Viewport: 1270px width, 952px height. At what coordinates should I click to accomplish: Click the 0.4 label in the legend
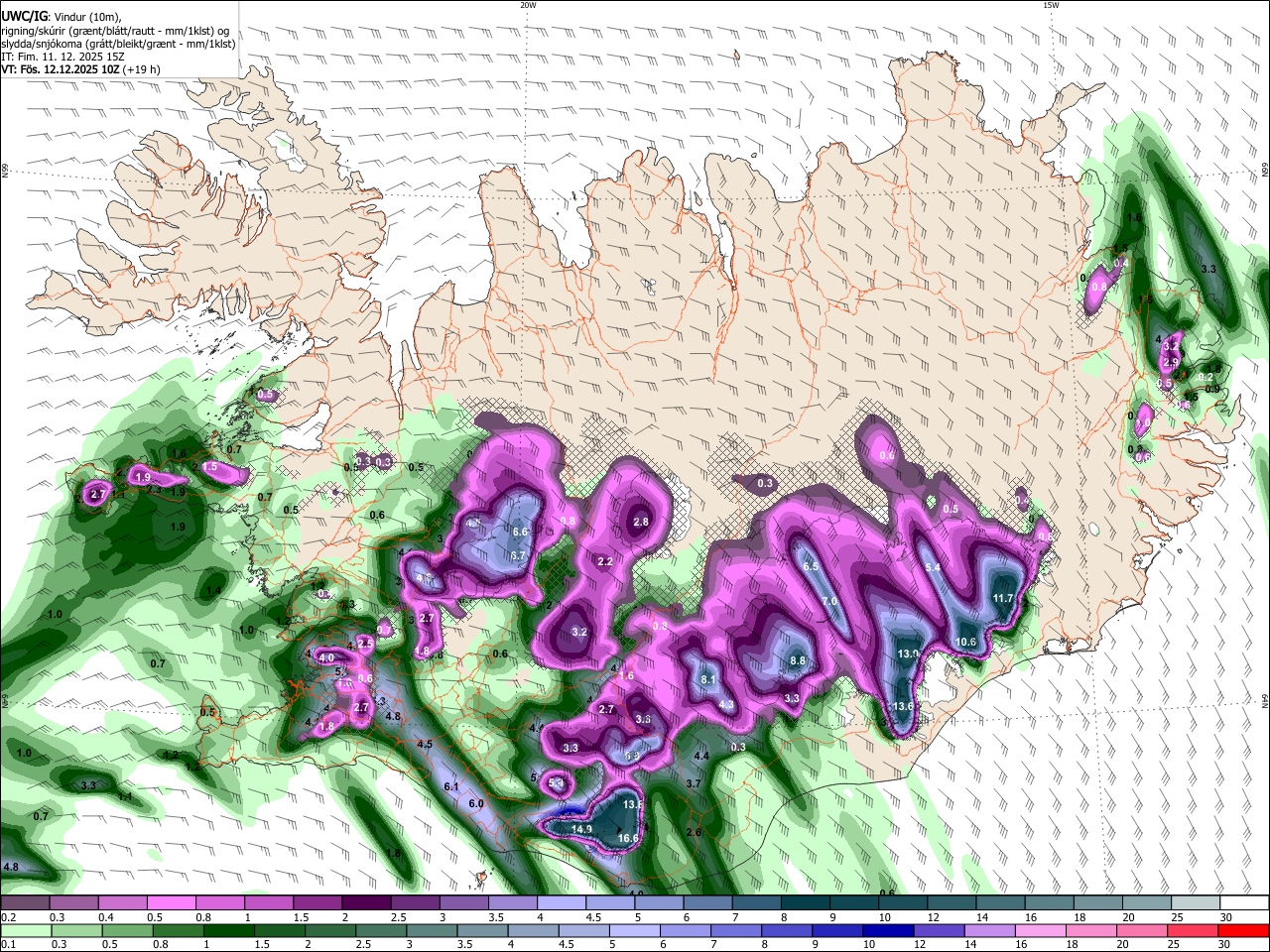[106, 917]
